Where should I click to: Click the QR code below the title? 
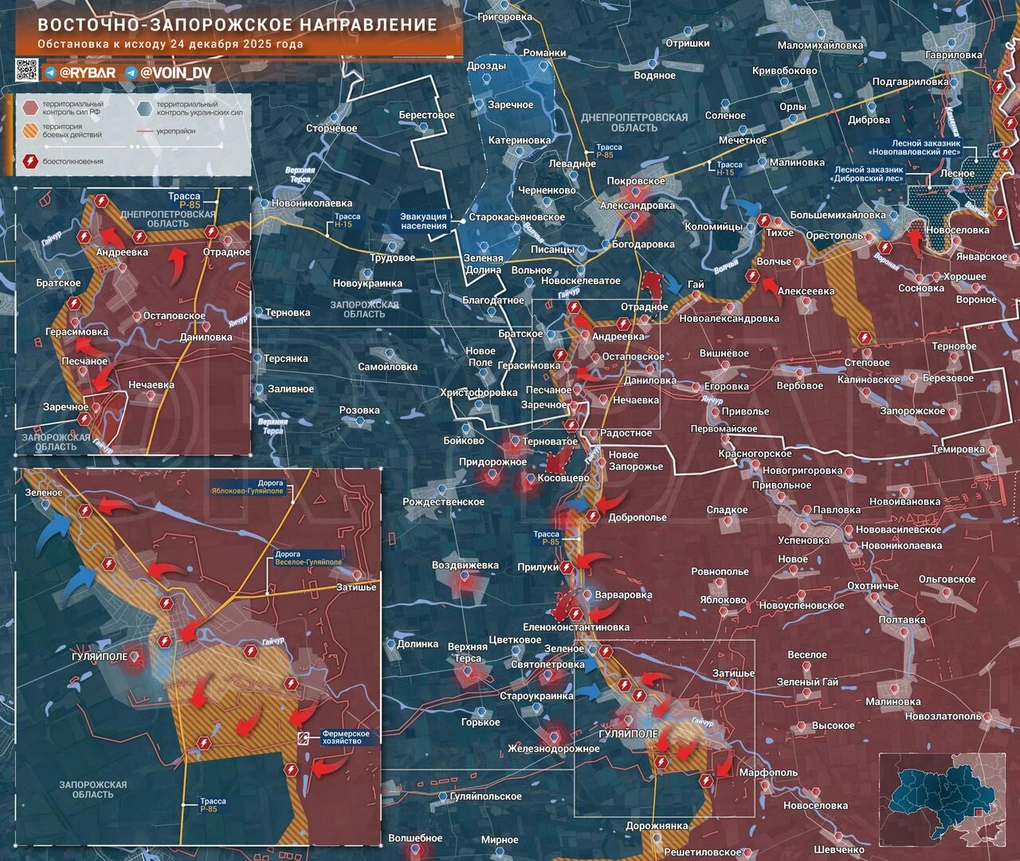[x=27, y=71]
